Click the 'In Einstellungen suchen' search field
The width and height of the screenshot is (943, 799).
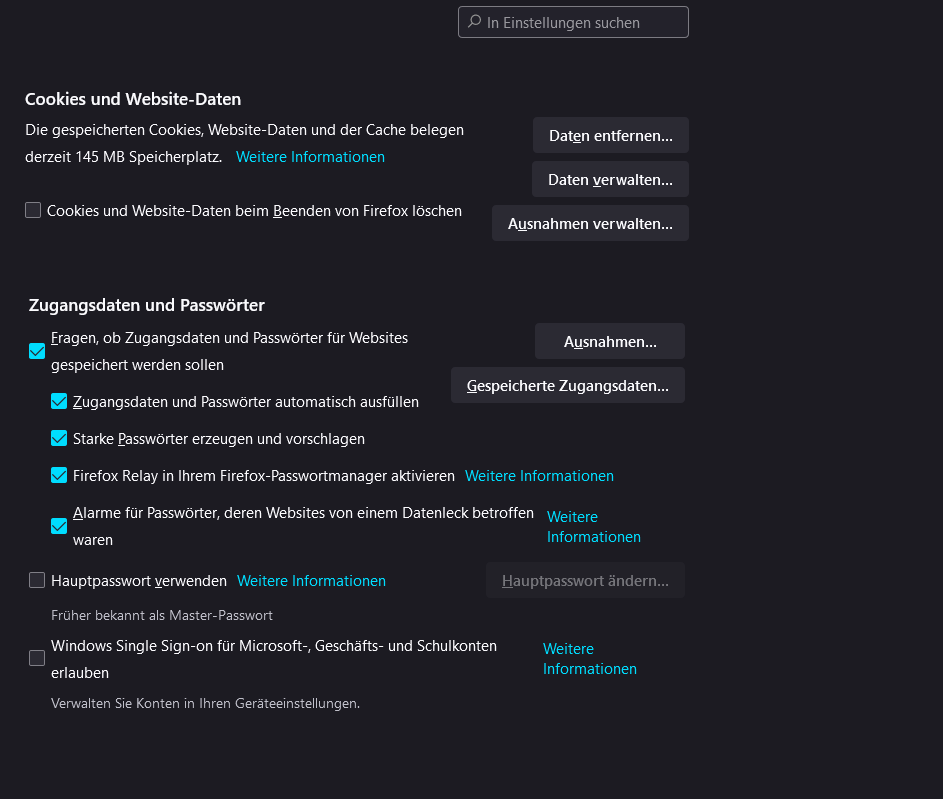point(582,22)
